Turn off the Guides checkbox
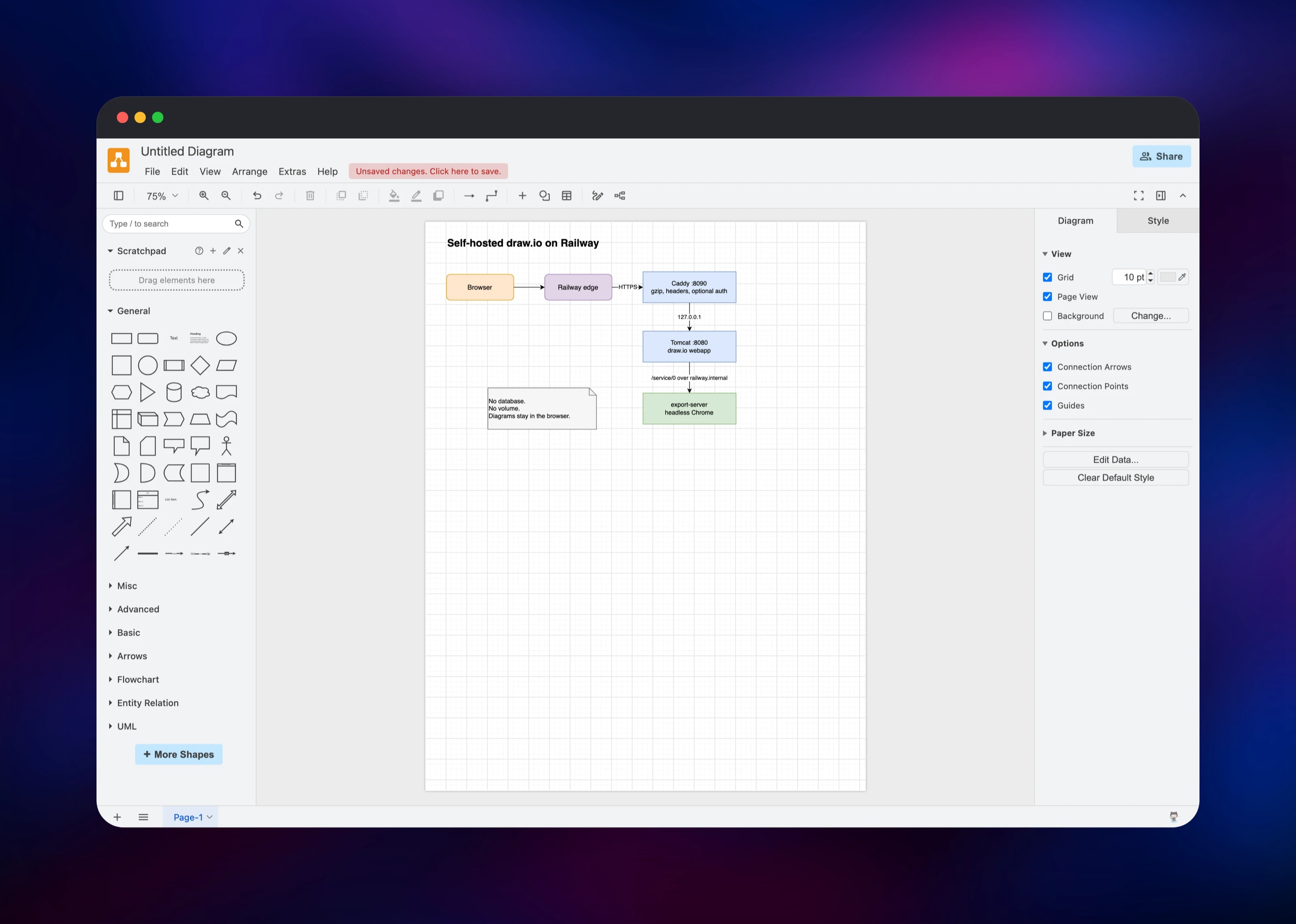 [1047, 406]
